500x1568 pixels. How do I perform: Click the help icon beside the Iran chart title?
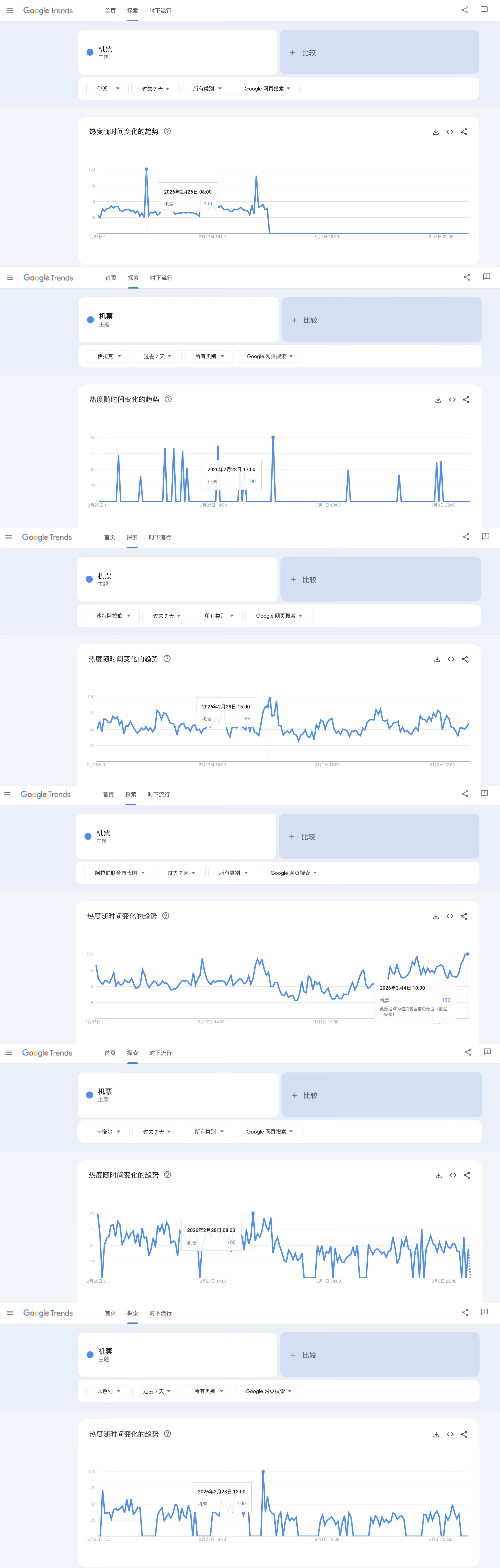[x=168, y=132]
